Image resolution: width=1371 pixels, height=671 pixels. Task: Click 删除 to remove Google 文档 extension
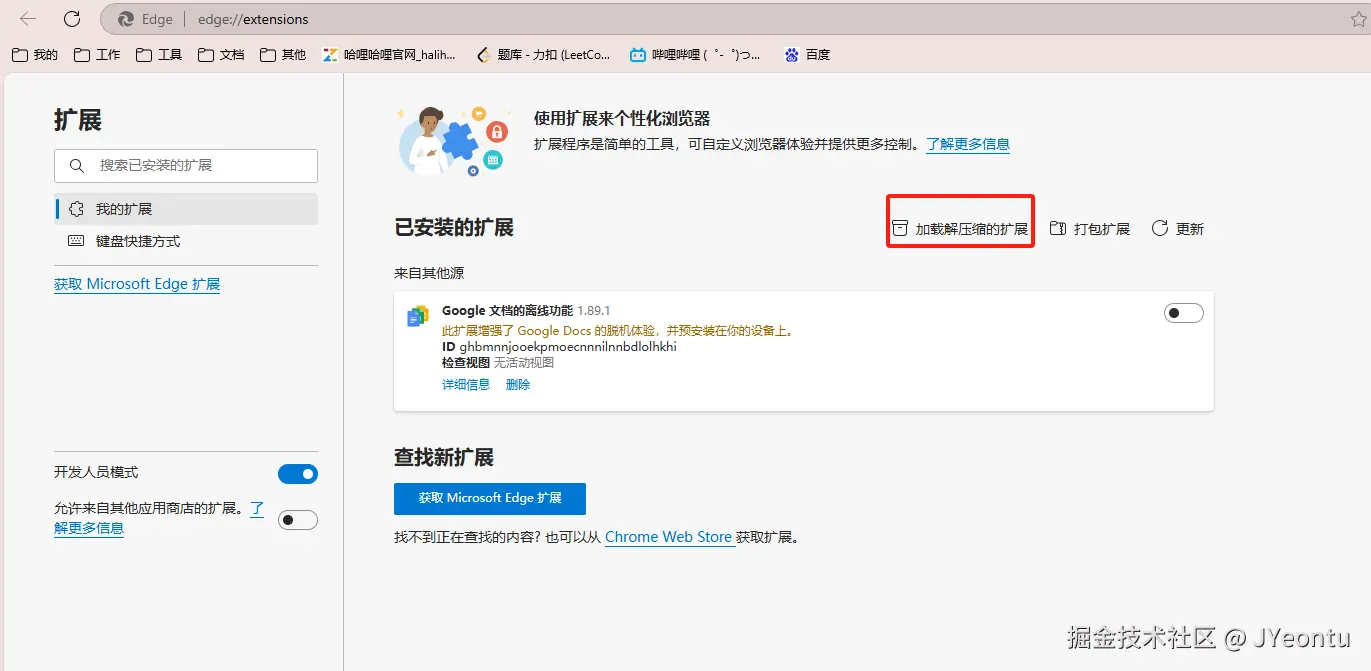518,384
